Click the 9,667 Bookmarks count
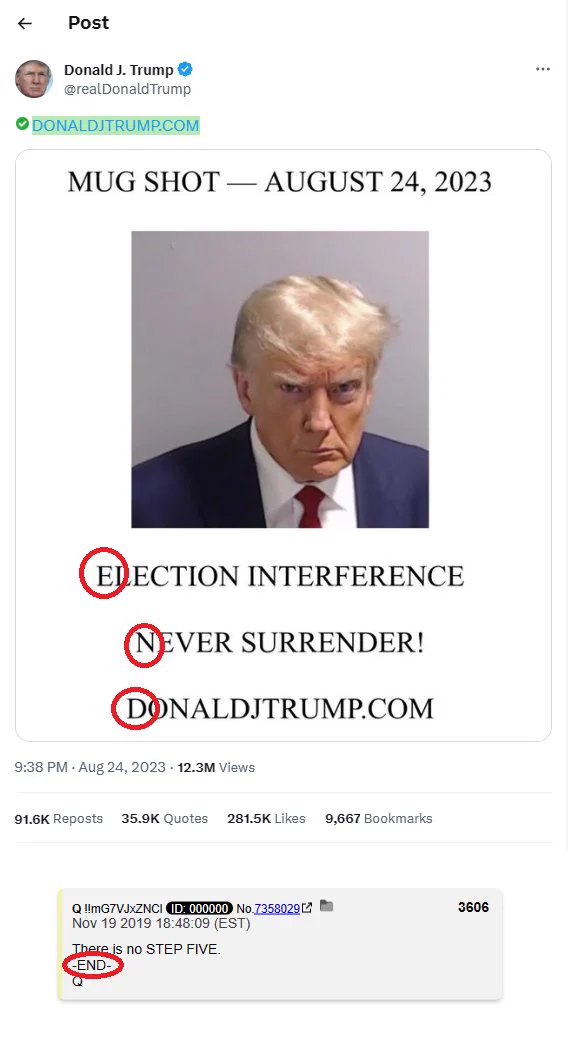 point(379,818)
